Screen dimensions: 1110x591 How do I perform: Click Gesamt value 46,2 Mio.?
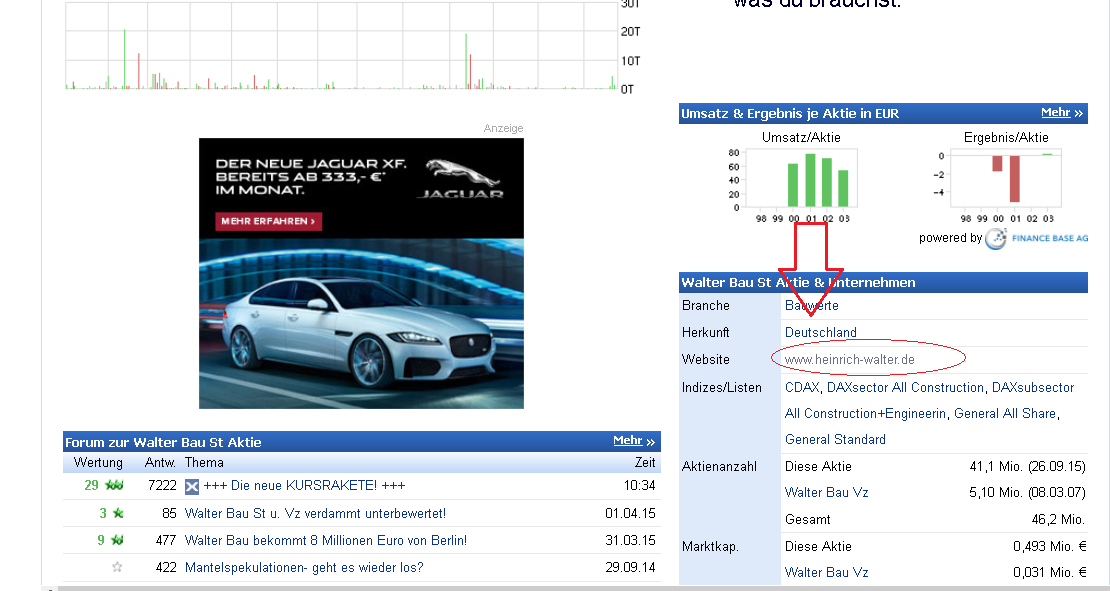1058,520
